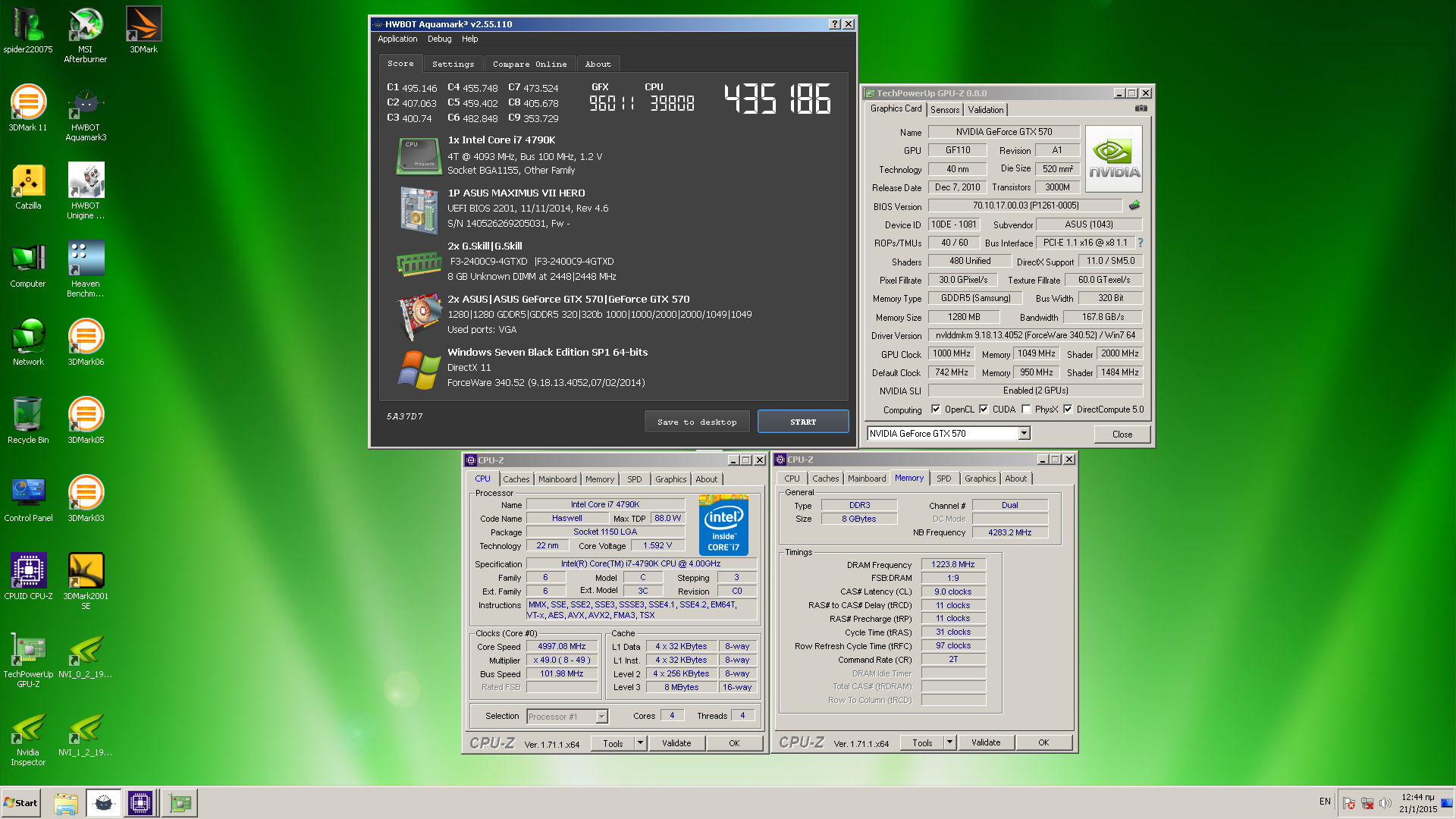Open the Catzilla desktop icon
1456x819 pixels.
[x=28, y=187]
